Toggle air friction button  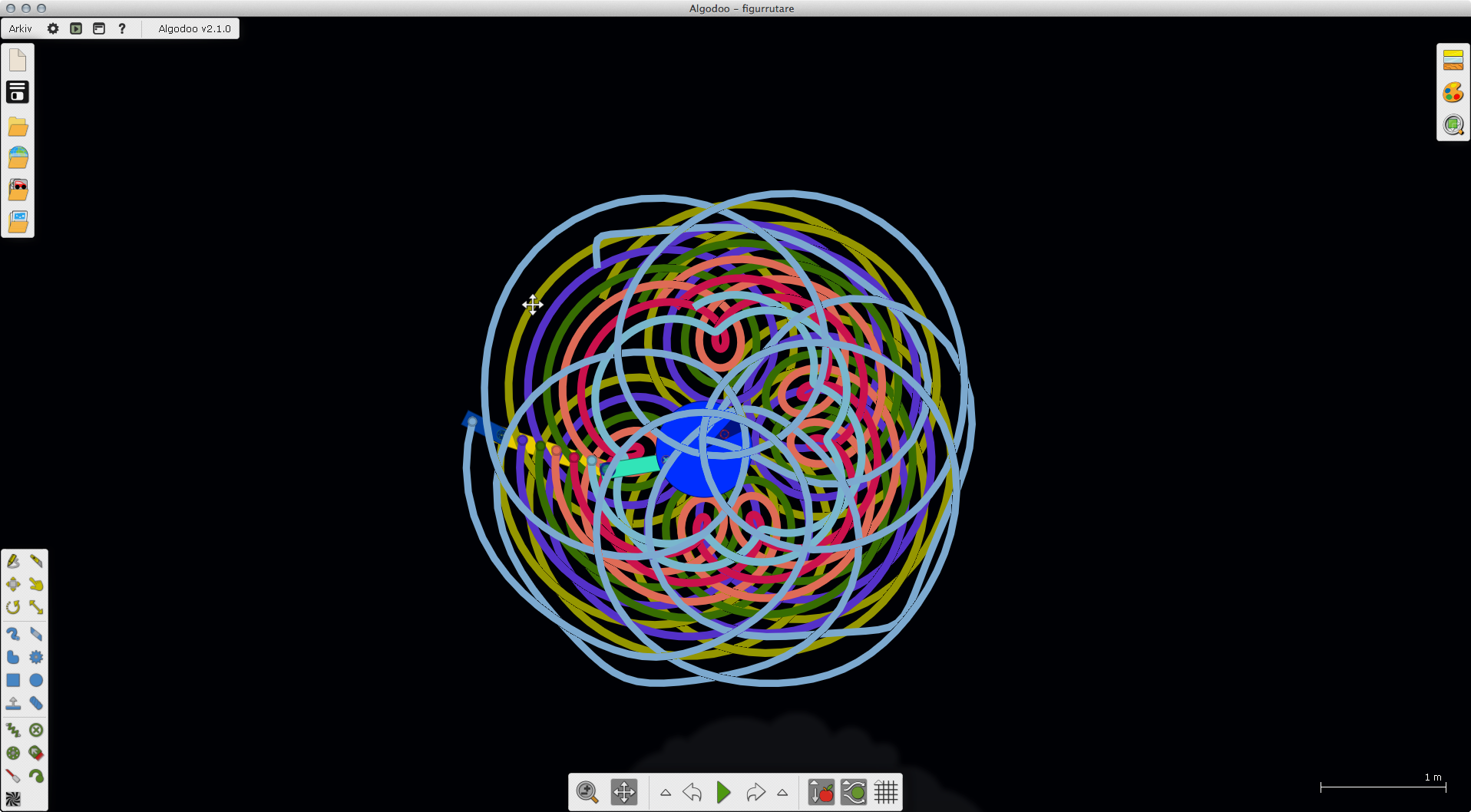tap(853, 792)
